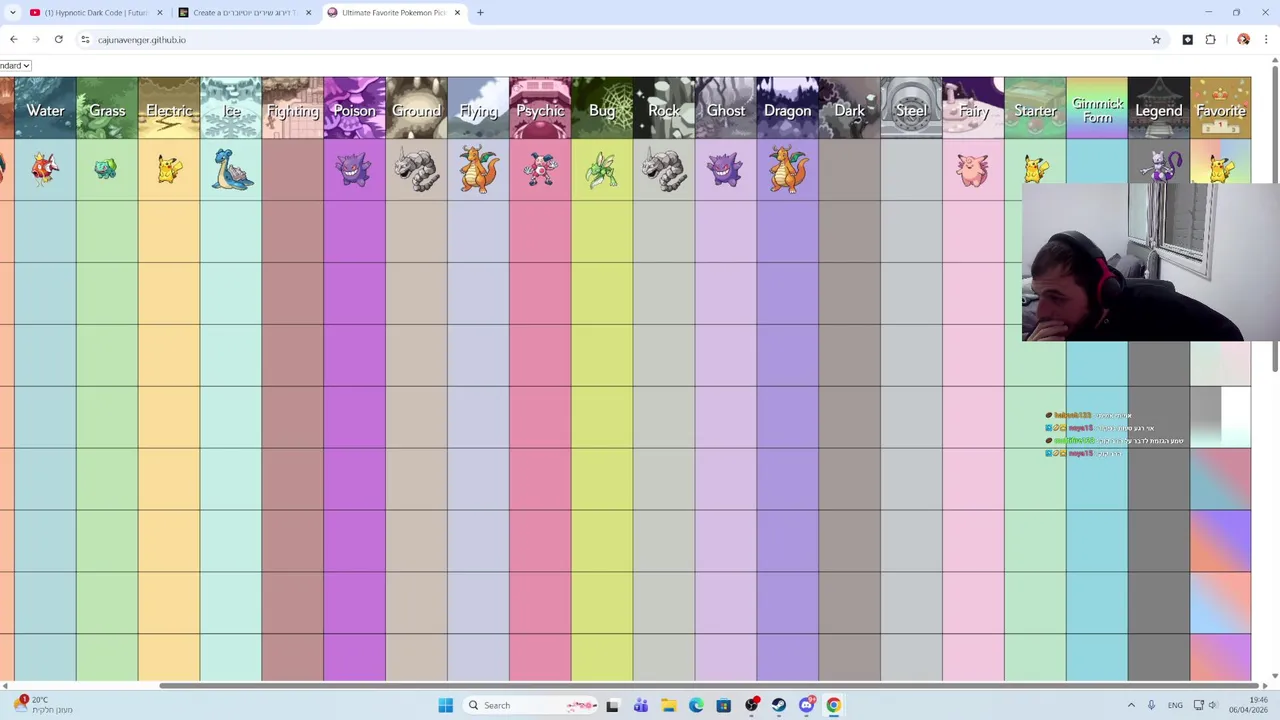Viewport: 1280px width, 720px height.
Task: Open Teams from the taskbar
Action: pyautogui.click(x=640, y=705)
